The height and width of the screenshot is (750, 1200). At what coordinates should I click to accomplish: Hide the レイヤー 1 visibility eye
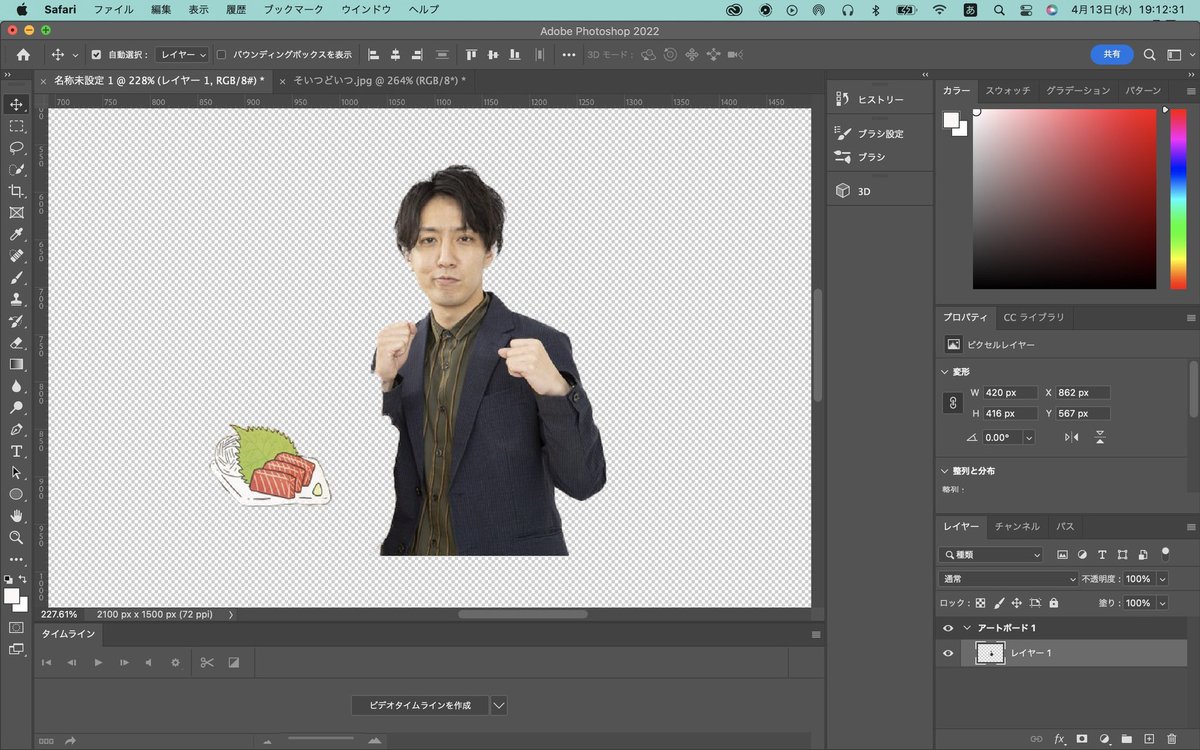point(948,653)
